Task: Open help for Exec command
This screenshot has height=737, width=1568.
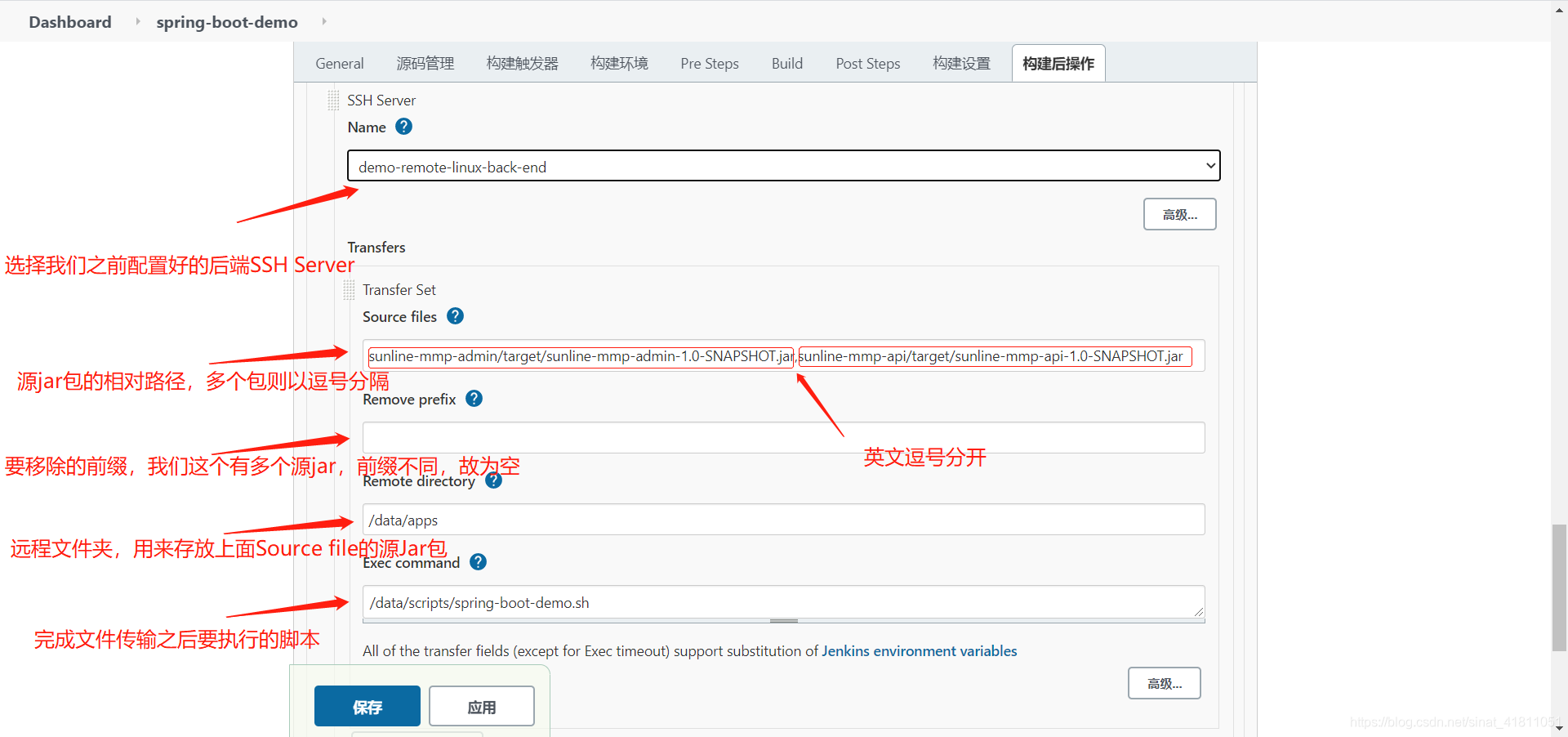Action: (x=479, y=562)
